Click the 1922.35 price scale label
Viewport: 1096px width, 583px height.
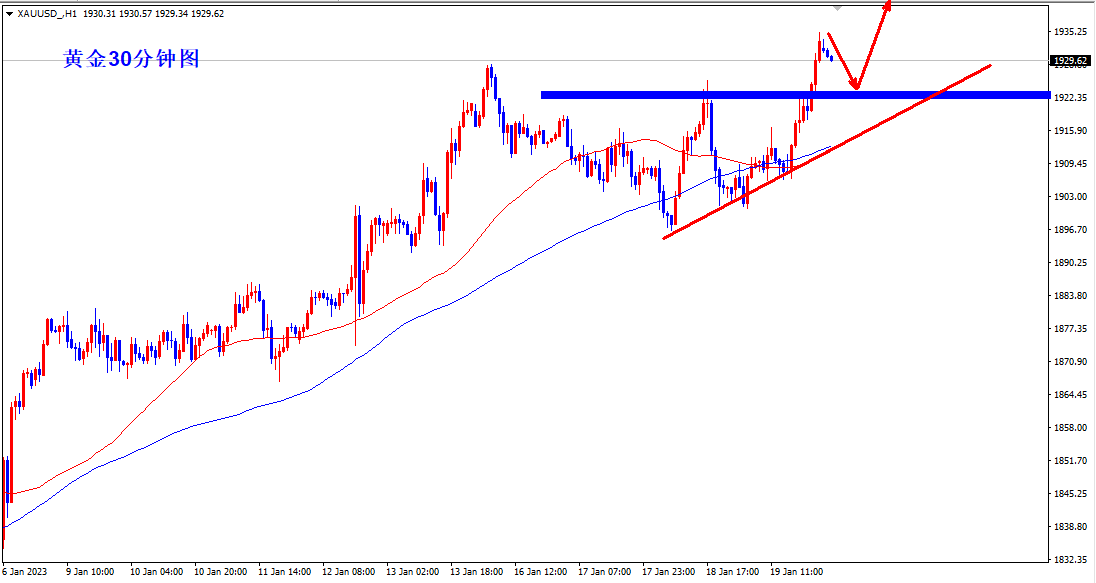[1070, 98]
